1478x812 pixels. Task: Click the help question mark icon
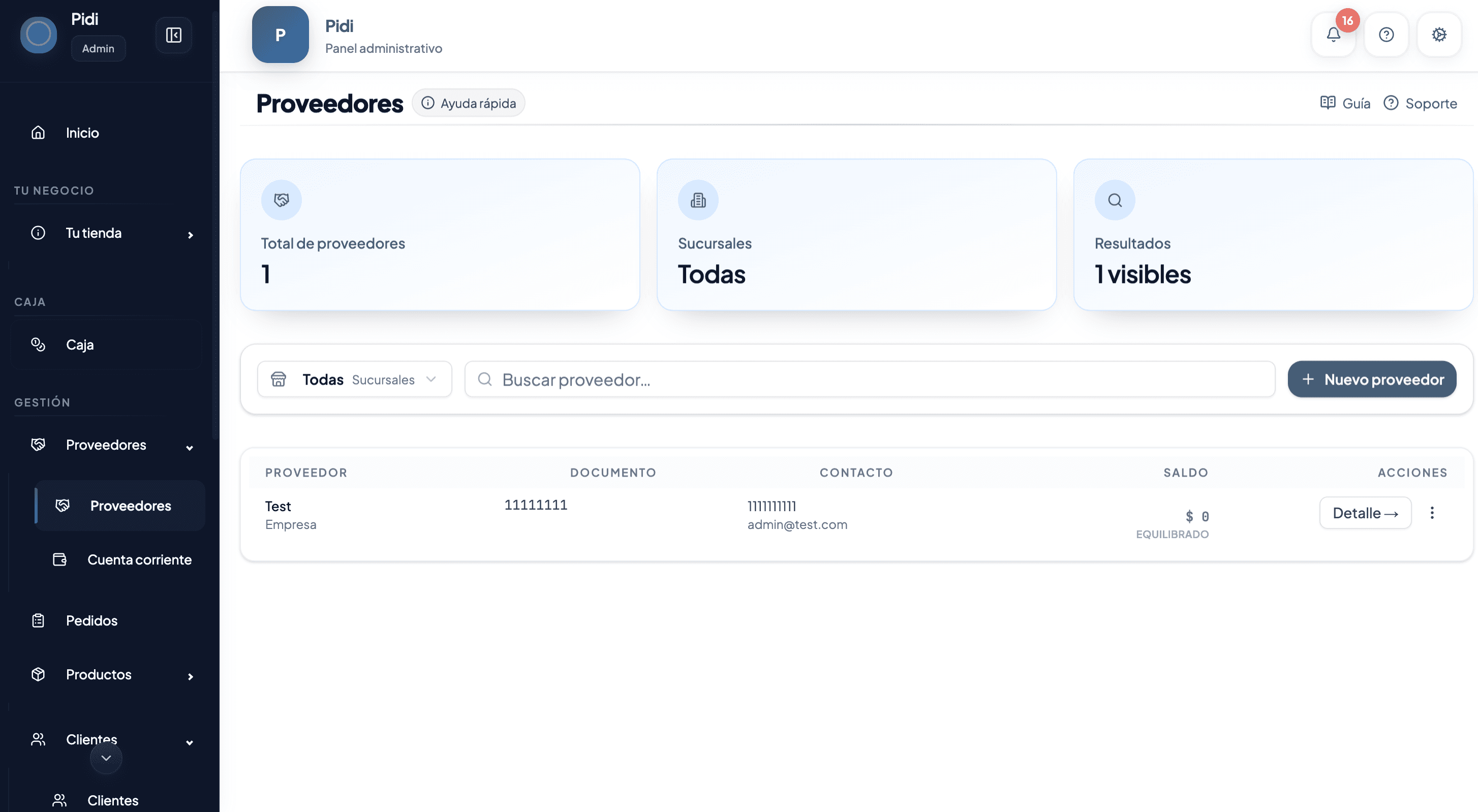[x=1386, y=35]
